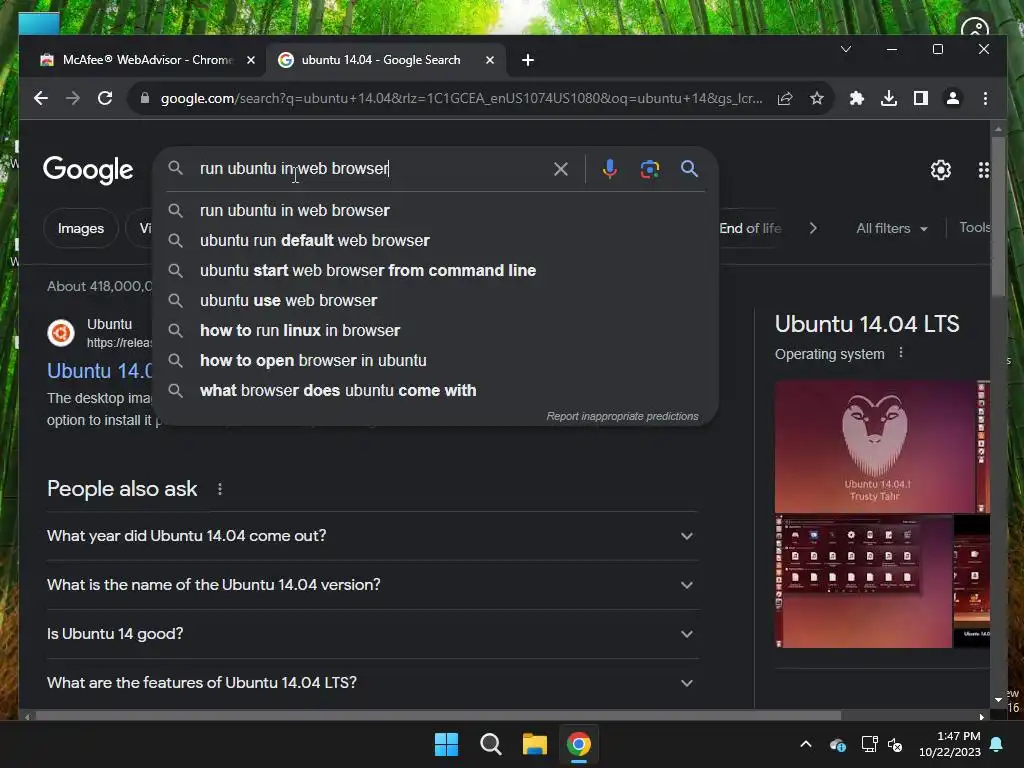This screenshot has width=1024, height=768.
Task: Open knowledge panel more options dots
Action: [x=901, y=353]
